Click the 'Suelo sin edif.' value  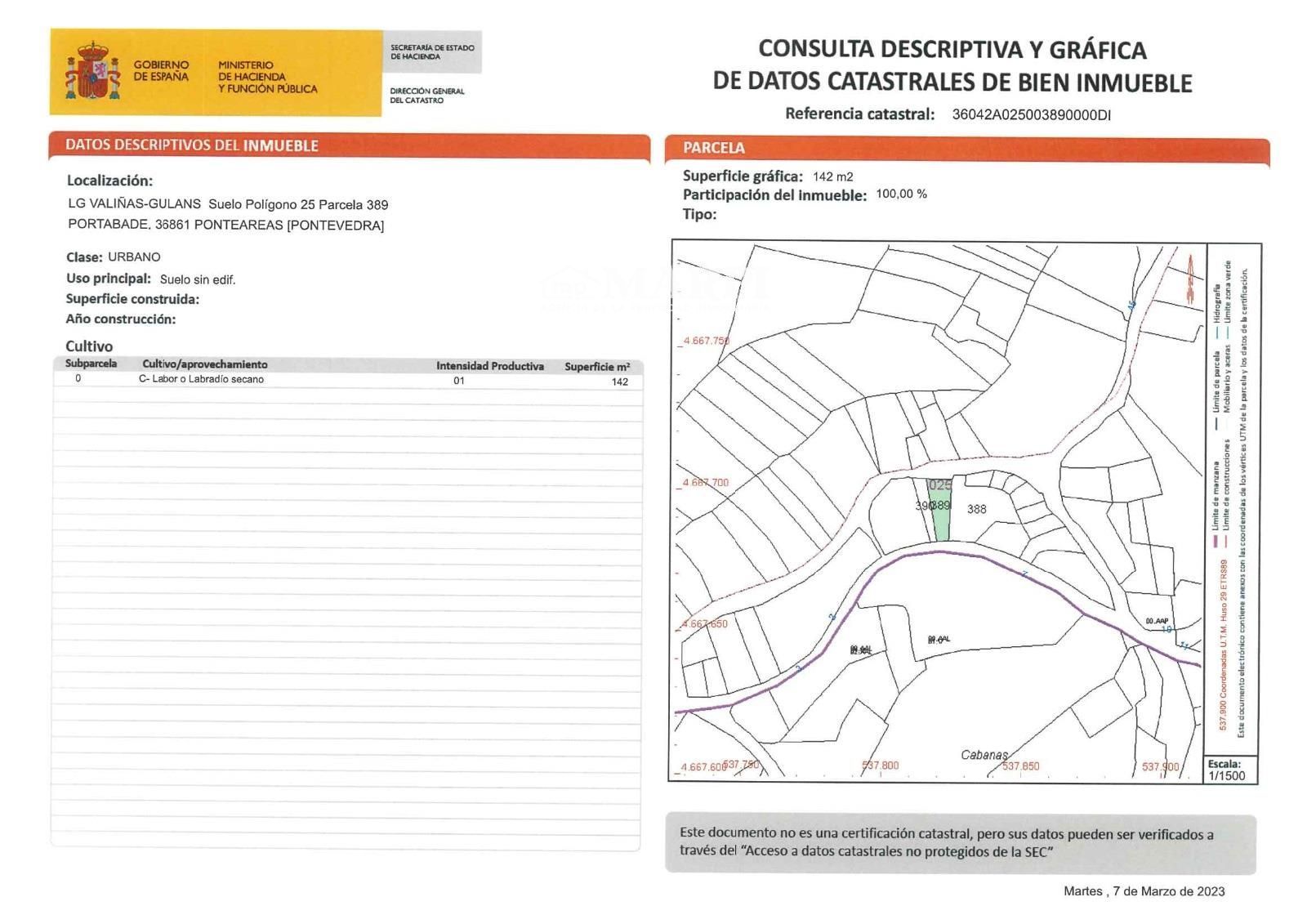click(198, 279)
